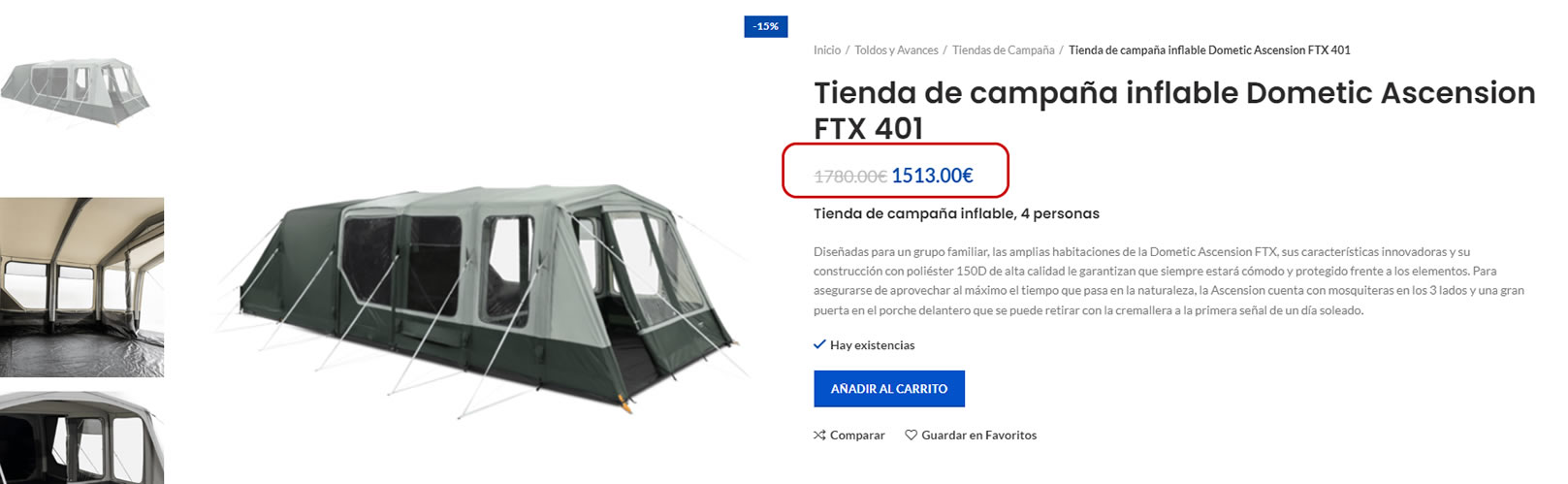Open the Tiendas de Campaña breadcrumb category
The image size is (1568, 484).
1003,50
